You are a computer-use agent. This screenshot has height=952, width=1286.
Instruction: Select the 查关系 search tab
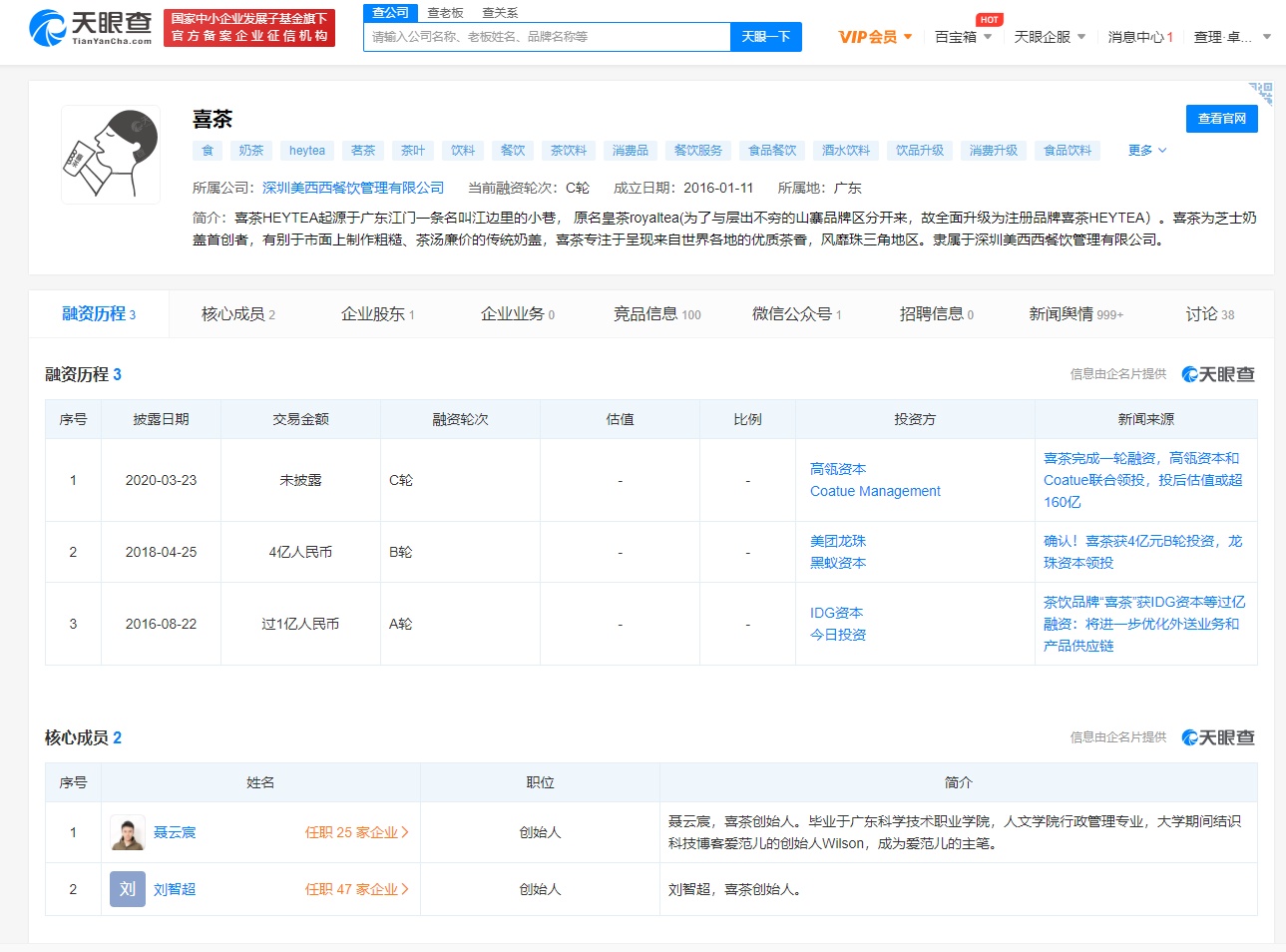pos(500,13)
